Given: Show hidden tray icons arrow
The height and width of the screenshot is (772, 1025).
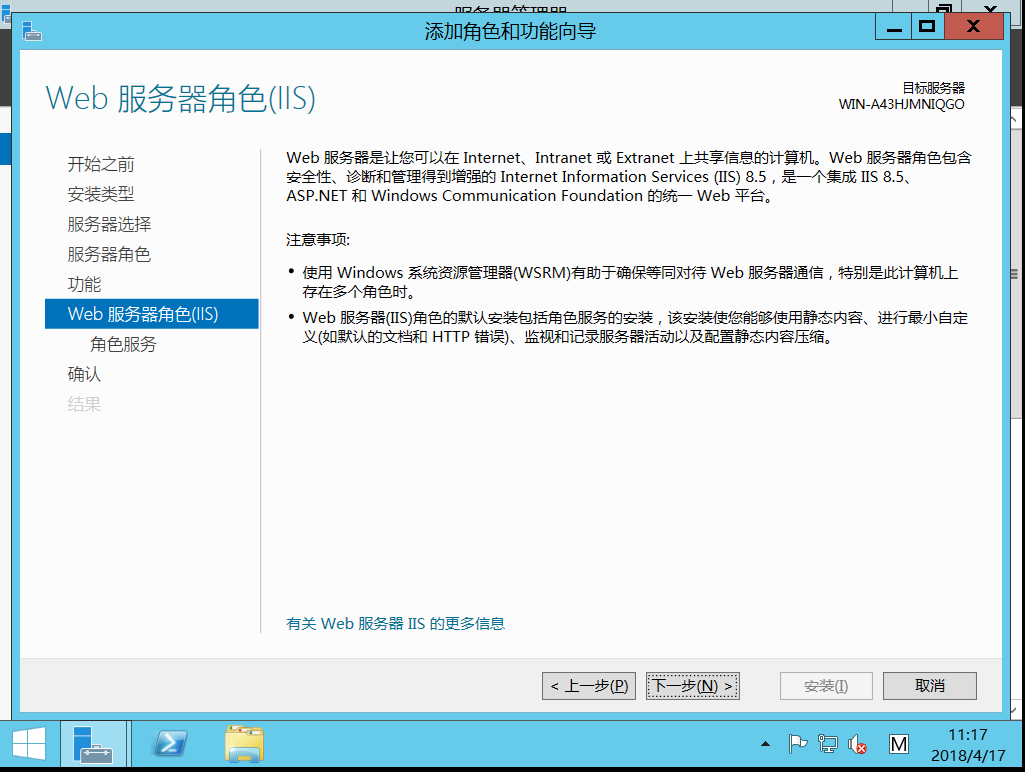Looking at the screenshot, I should click(x=765, y=744).
